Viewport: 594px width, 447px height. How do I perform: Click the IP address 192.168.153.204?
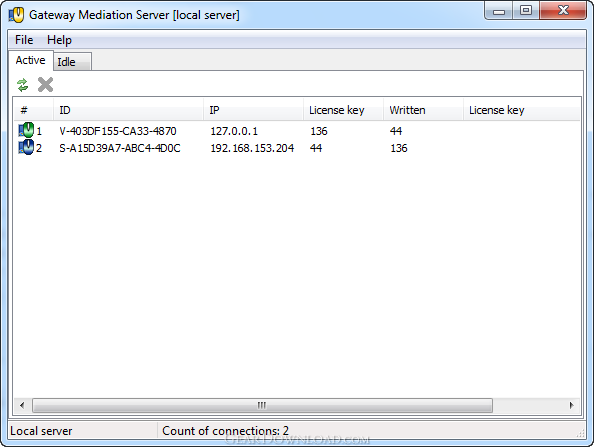[x=252, y=148]
